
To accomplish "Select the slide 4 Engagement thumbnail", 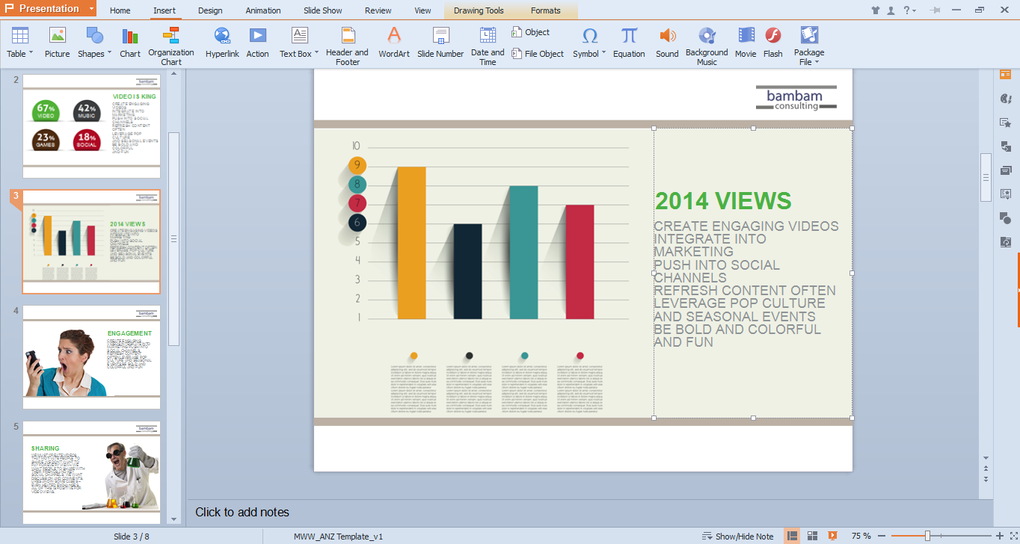I will (91, 357).
